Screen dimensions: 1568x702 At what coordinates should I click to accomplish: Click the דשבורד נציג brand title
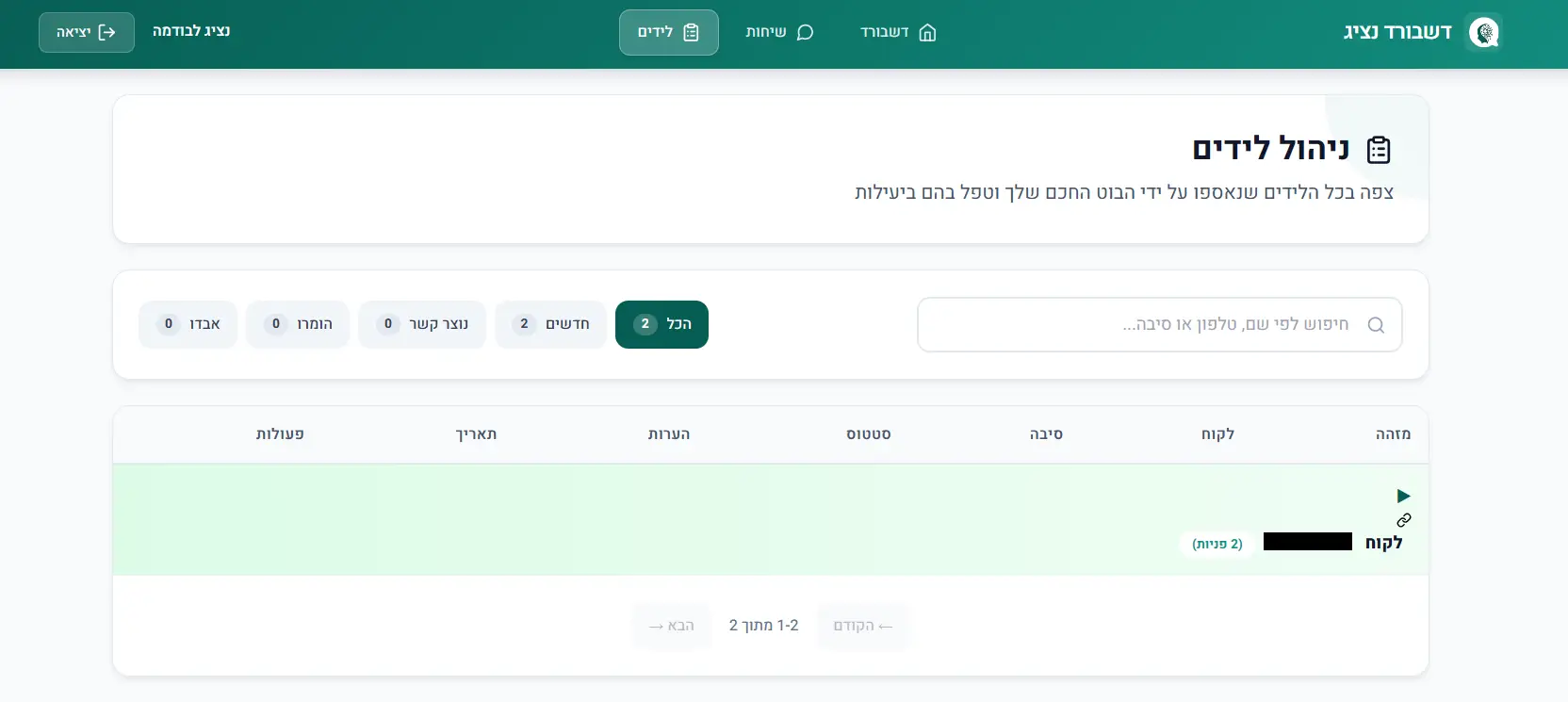pyautogui.click(x=1398, y=32)
